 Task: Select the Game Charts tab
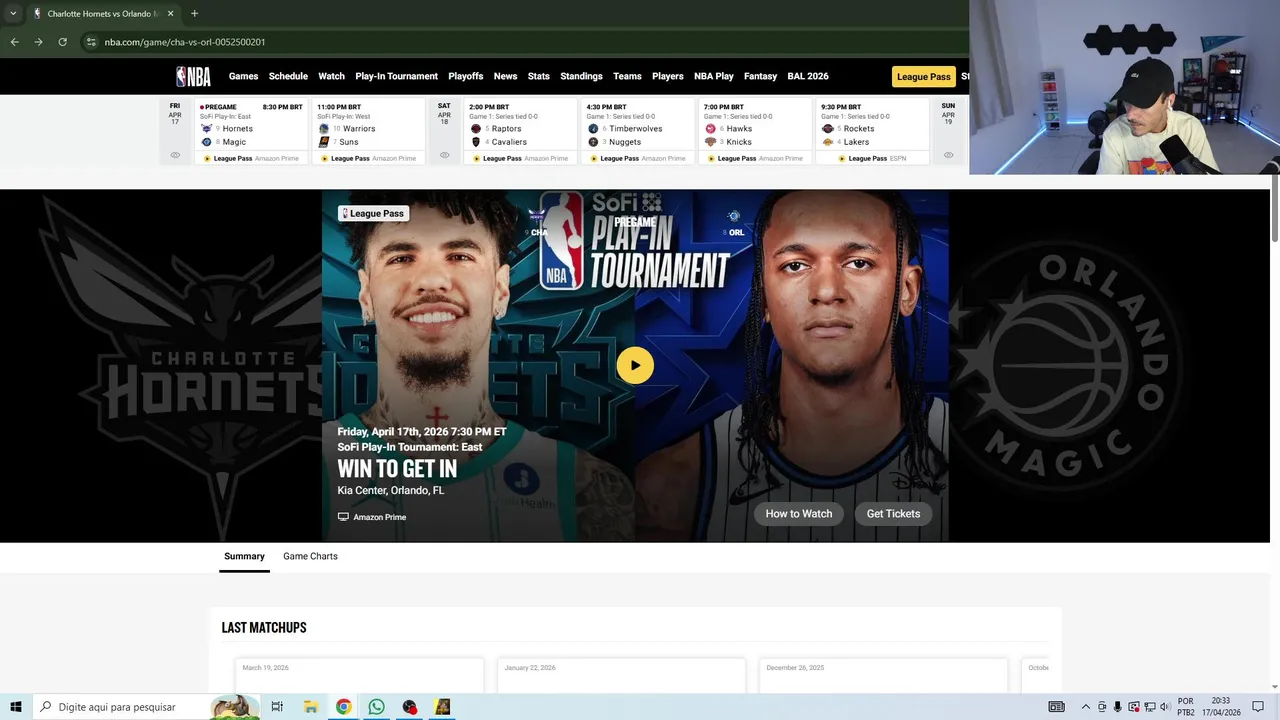[x=310, y=556]
